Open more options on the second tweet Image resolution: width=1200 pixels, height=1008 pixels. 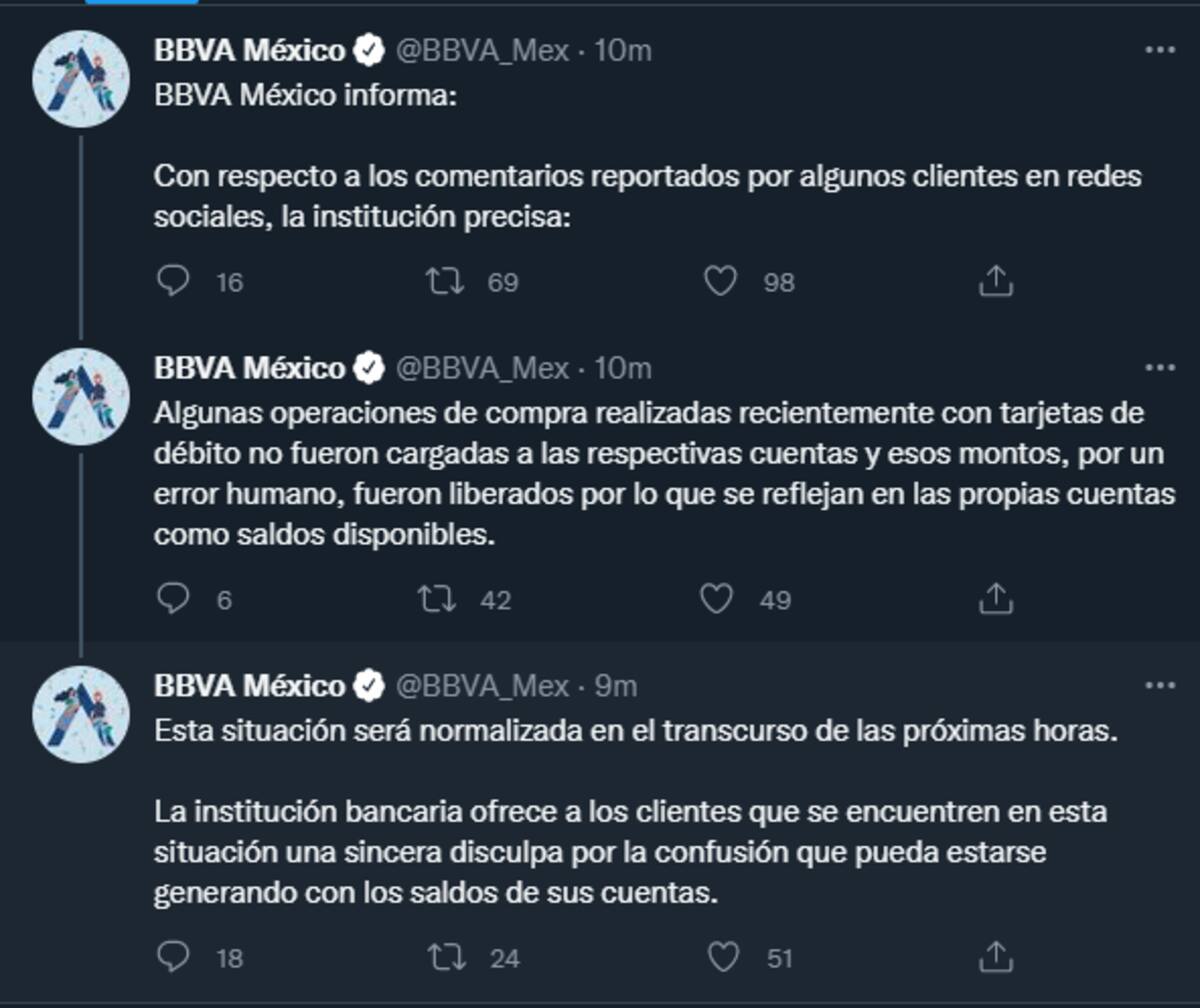(x=1159, y=368)
